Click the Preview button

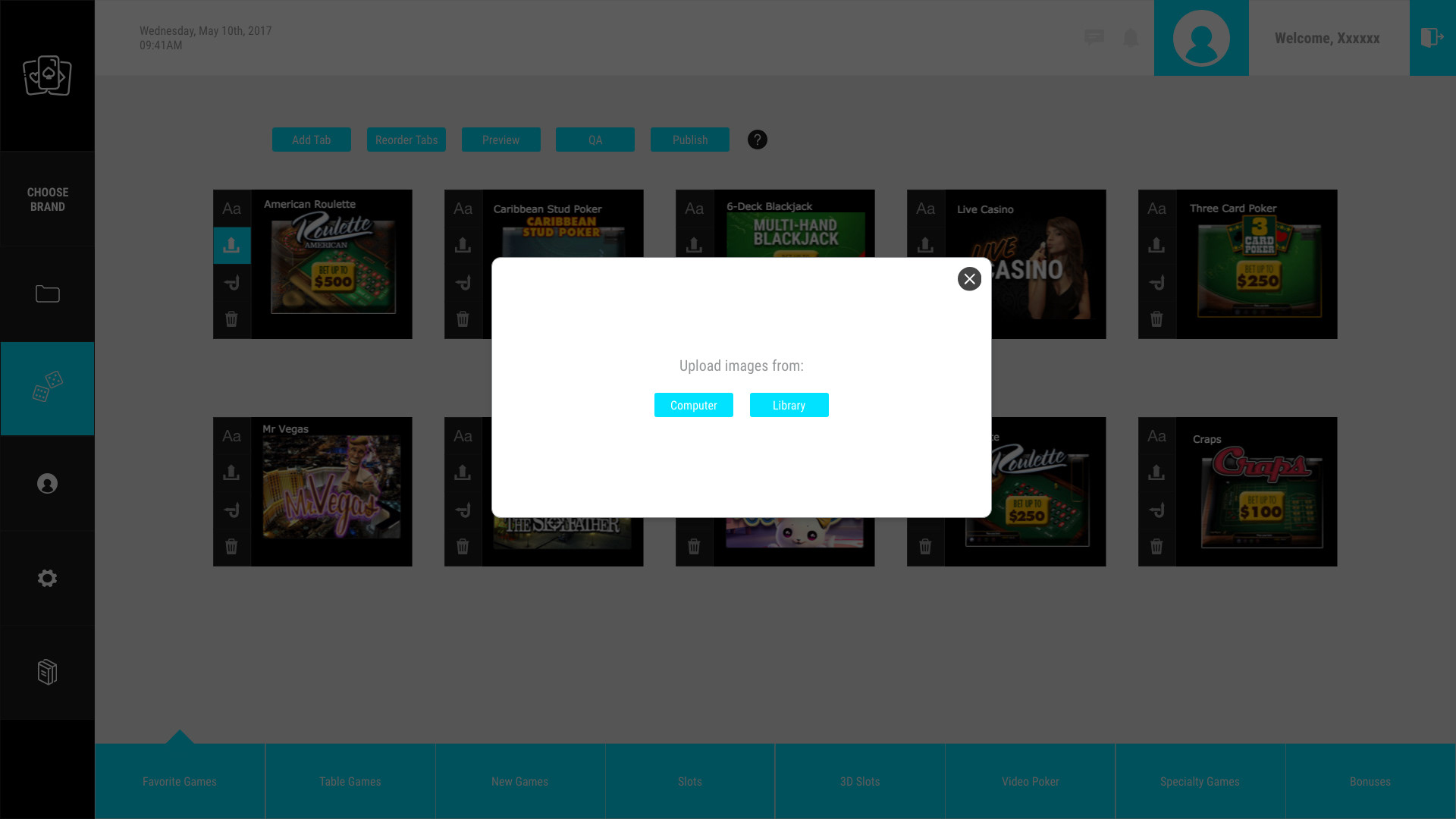pyautogui.click(x=501, y=140)
